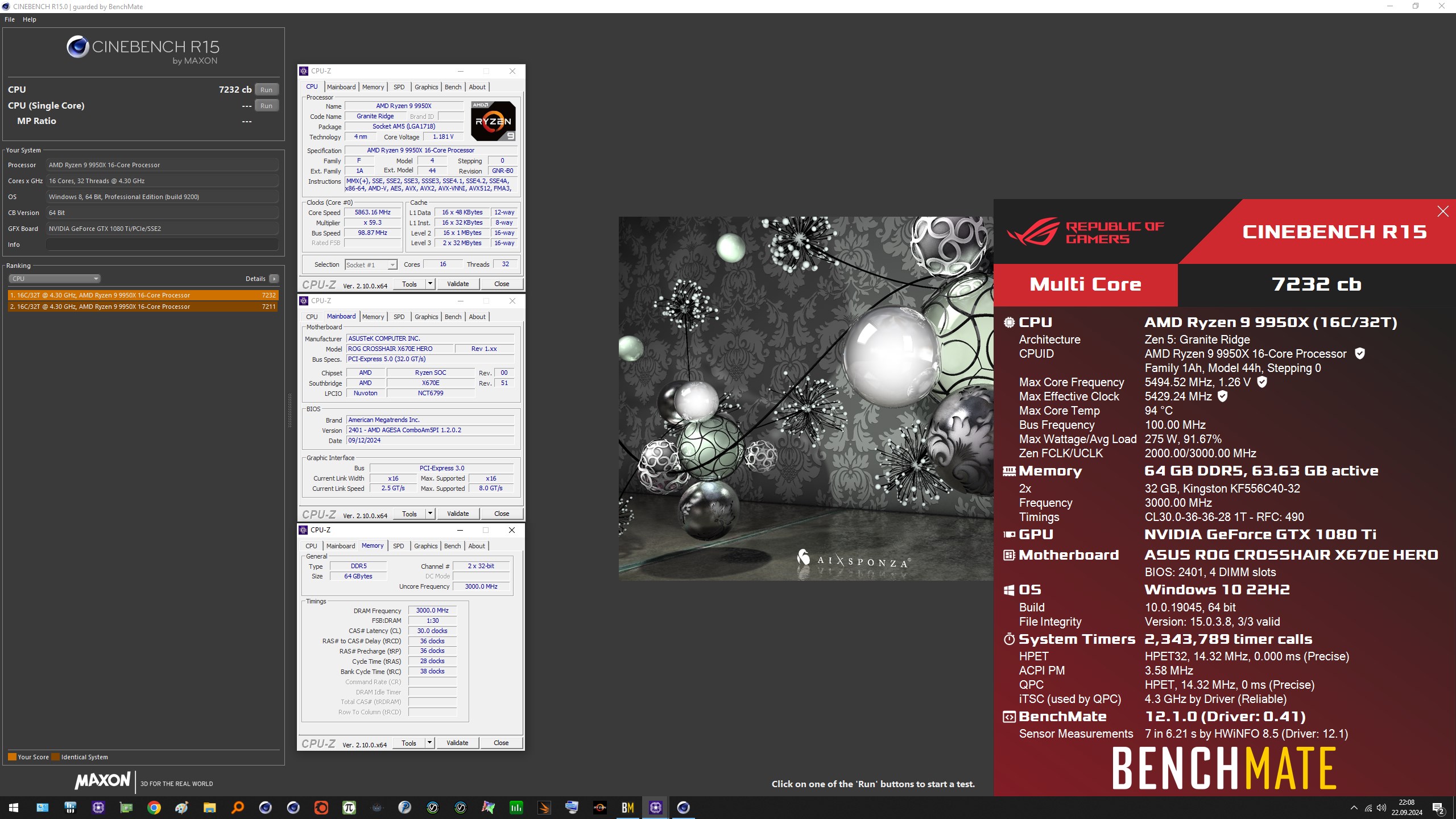Viewport: 1456px width, 819px height.
Task: Close the BenchMate result panel with X
Action: 1443,212
